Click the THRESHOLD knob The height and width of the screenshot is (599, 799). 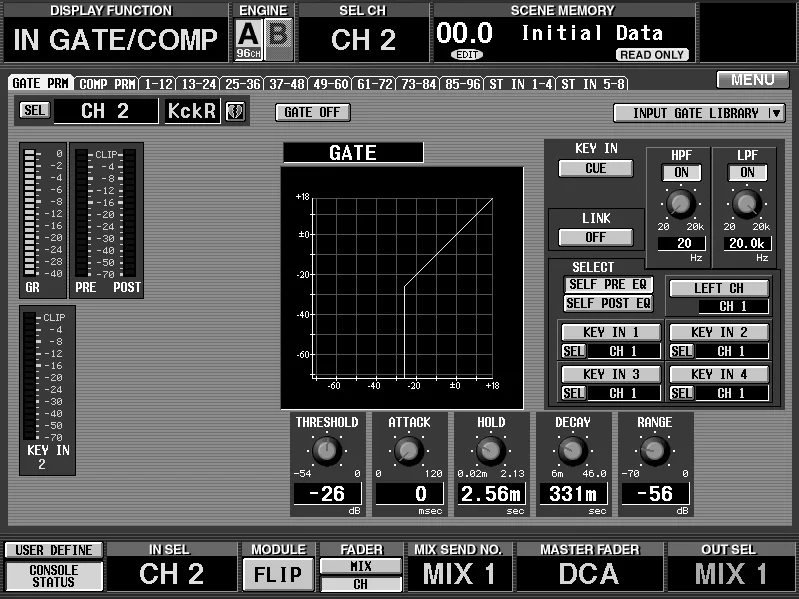(x=327, y=451)
